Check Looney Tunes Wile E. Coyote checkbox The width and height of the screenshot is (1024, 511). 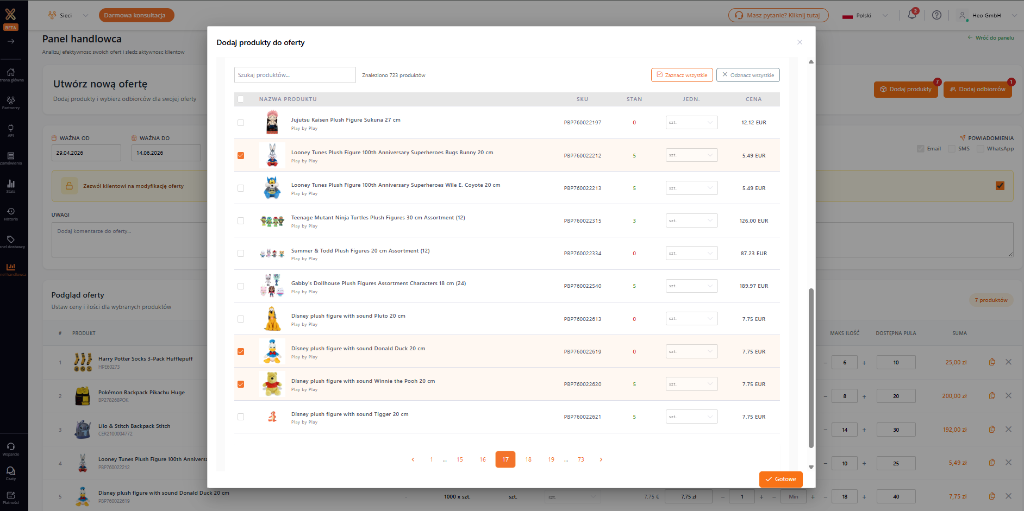tap(240, 188)
